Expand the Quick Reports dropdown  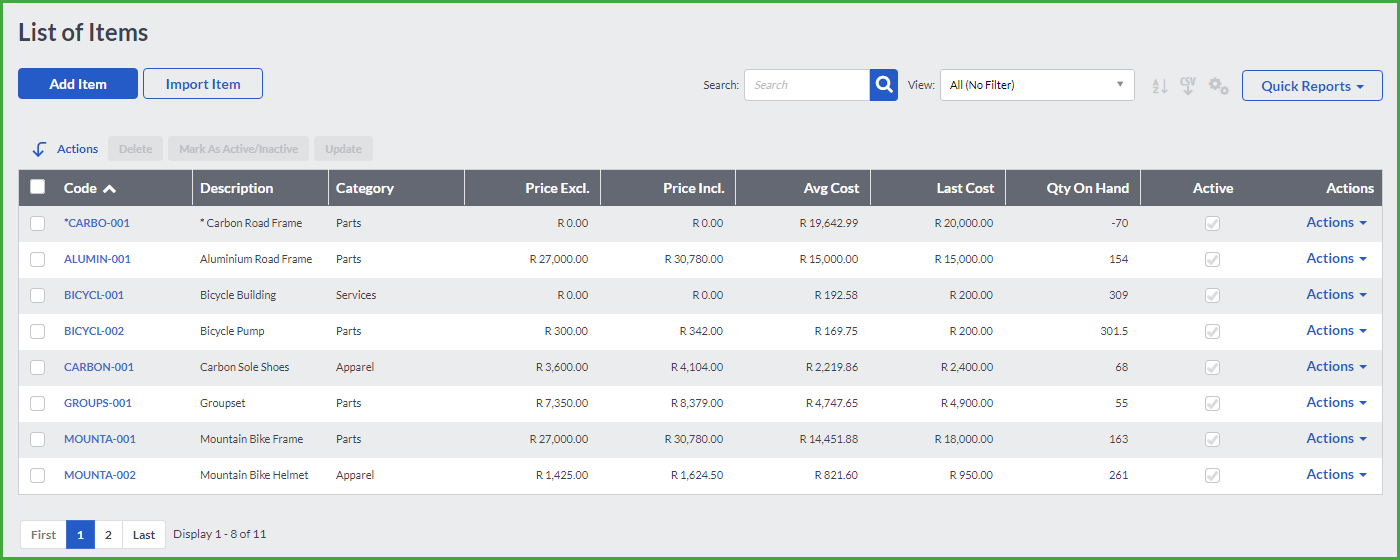(1312, 86)
